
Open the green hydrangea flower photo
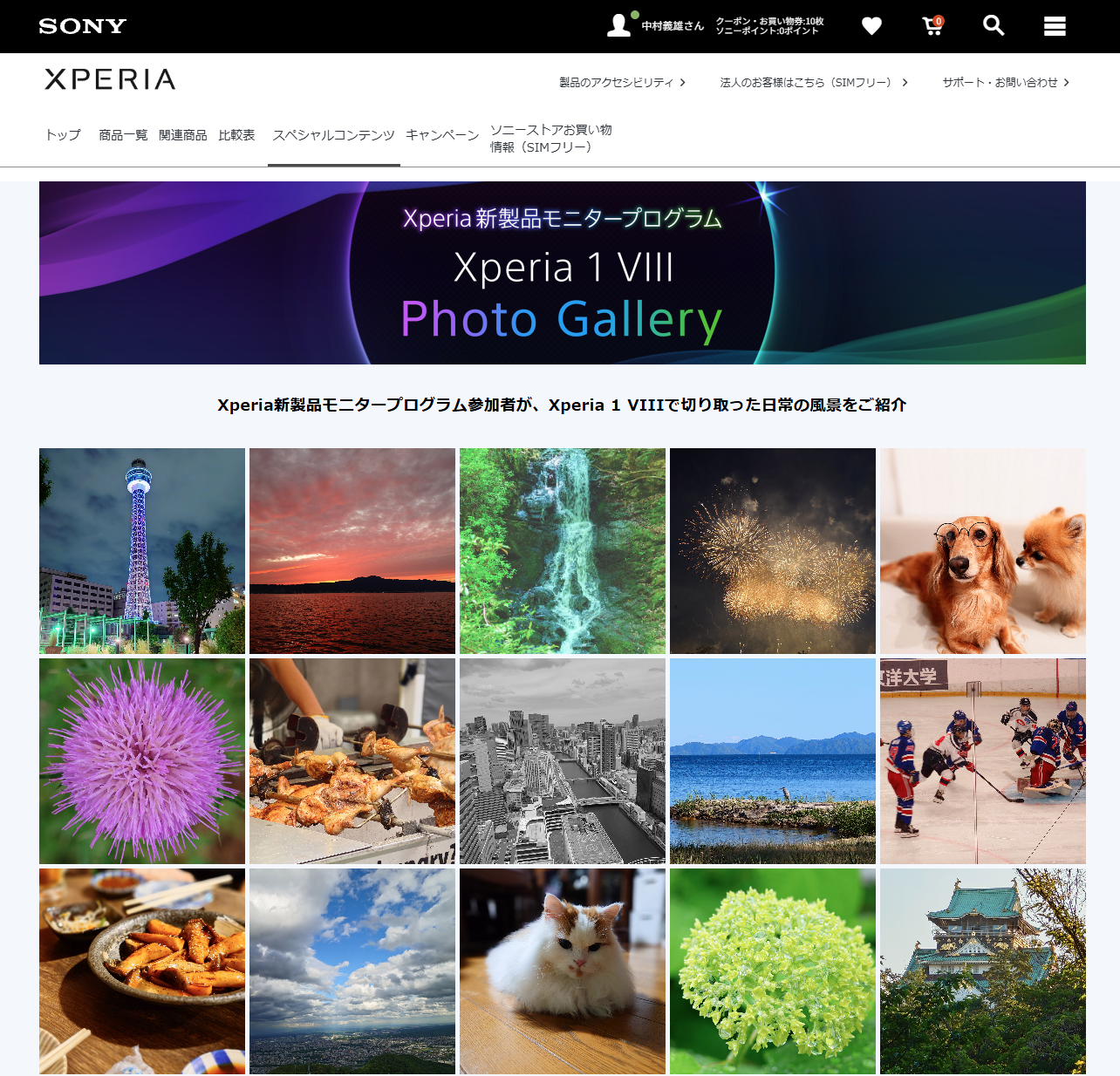coord(773,971)
